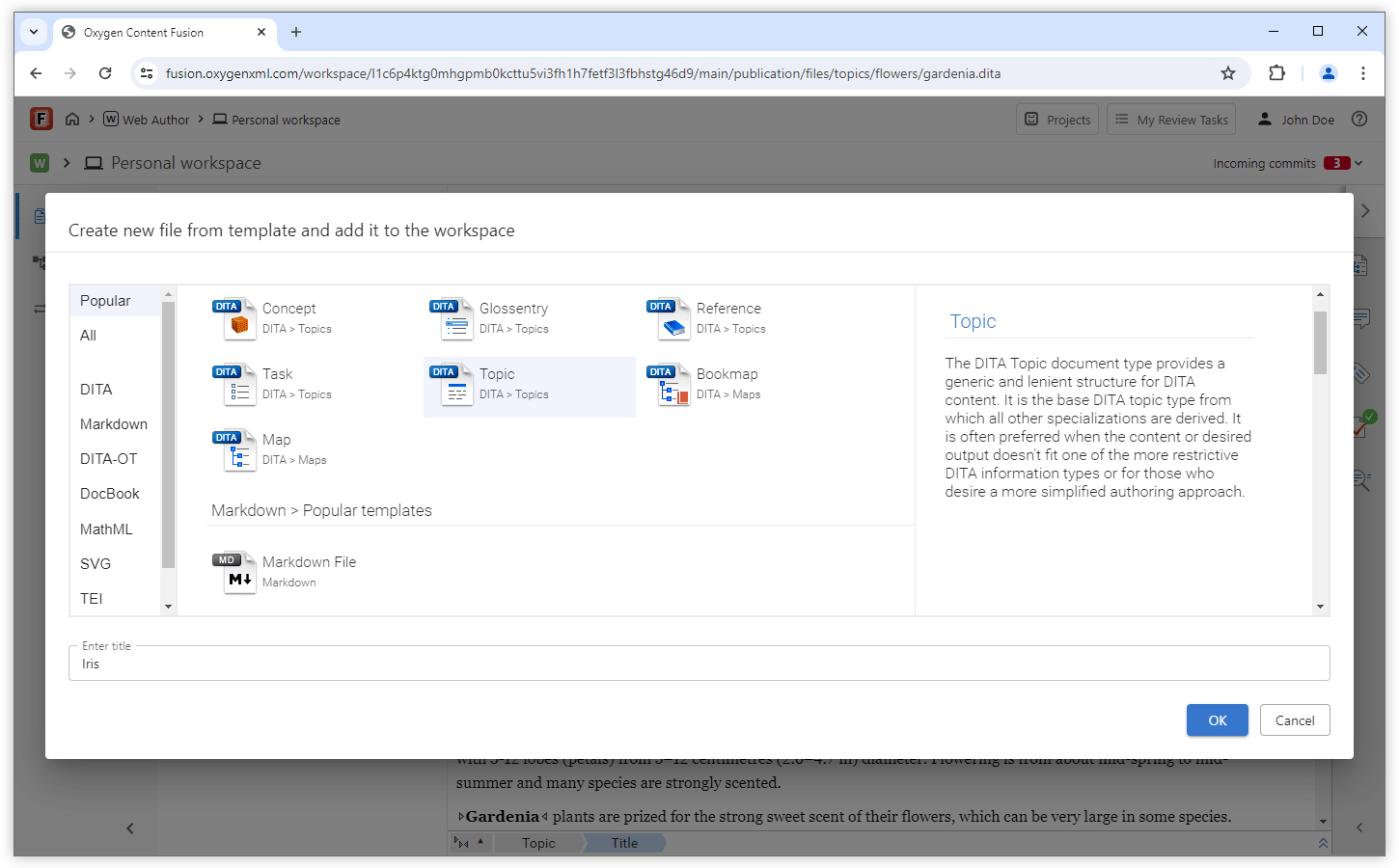Click description pane scroll down arrow
1399x868 pixels.
click(x=1320, y=607)
